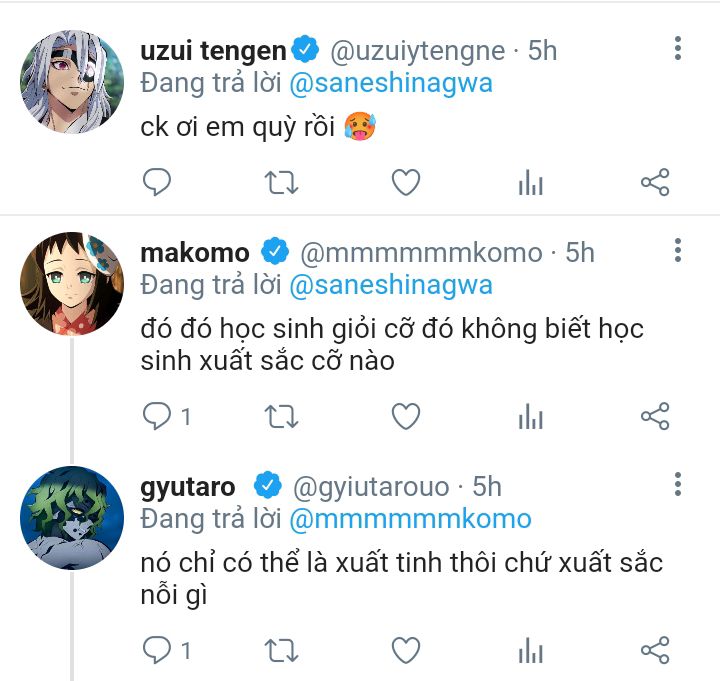Open @mmmmmmkomo mention in gyutaro's reply
This screenshot has height=681, width=720.
tap(410, 519)
